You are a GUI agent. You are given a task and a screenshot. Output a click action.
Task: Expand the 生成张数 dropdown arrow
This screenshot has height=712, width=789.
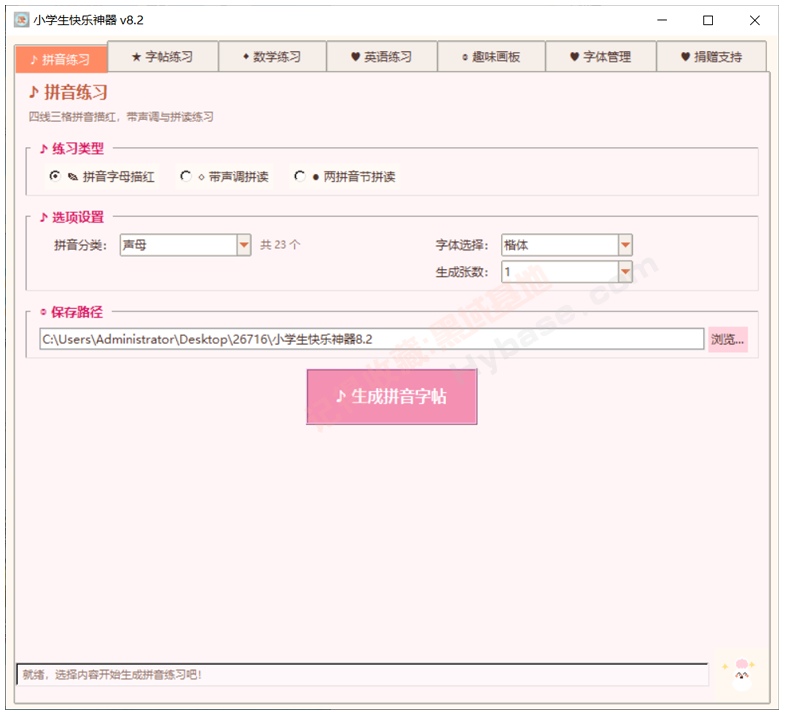[625, 272]
